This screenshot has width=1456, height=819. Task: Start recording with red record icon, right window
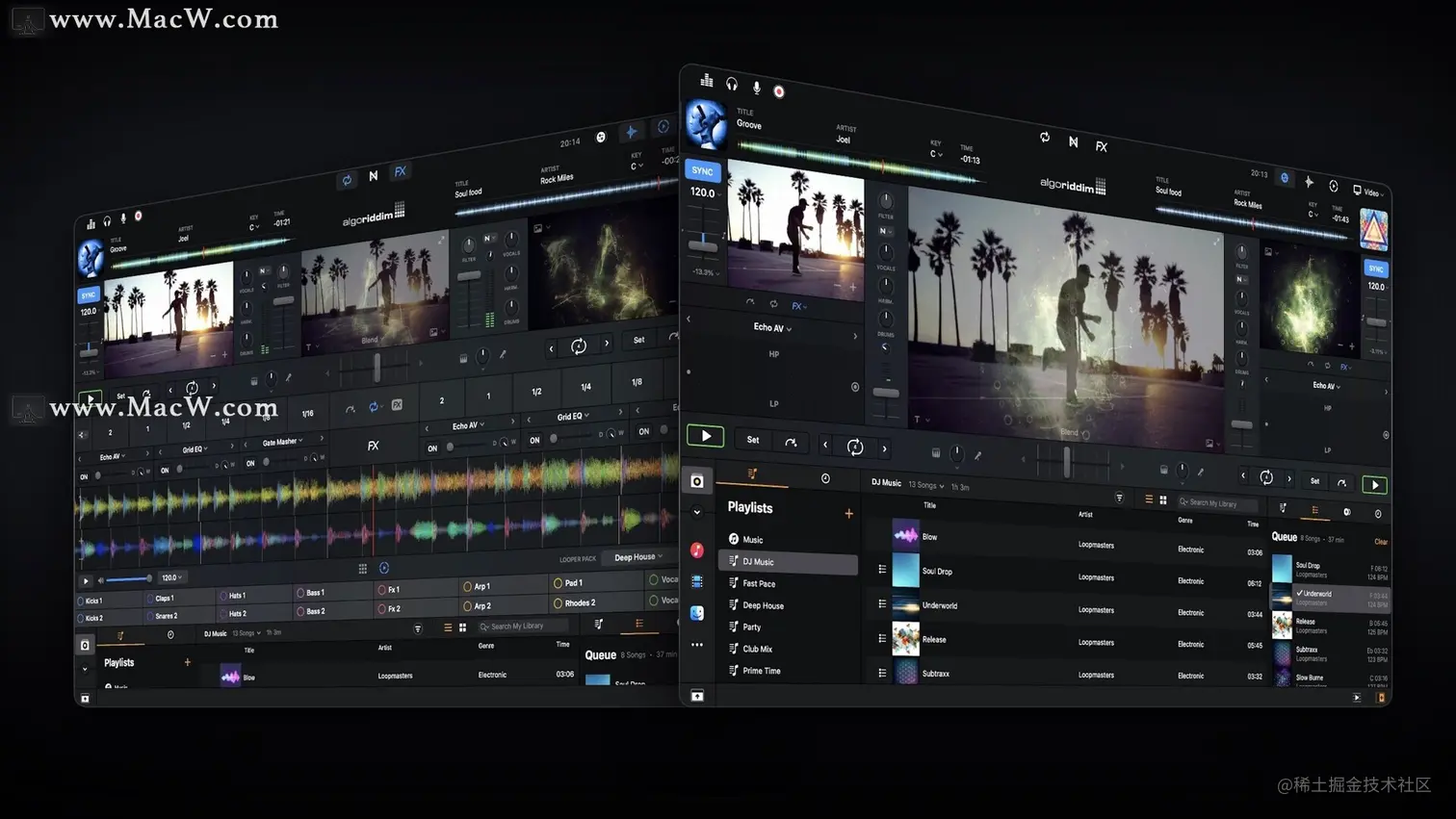click(x=779, y=91)
